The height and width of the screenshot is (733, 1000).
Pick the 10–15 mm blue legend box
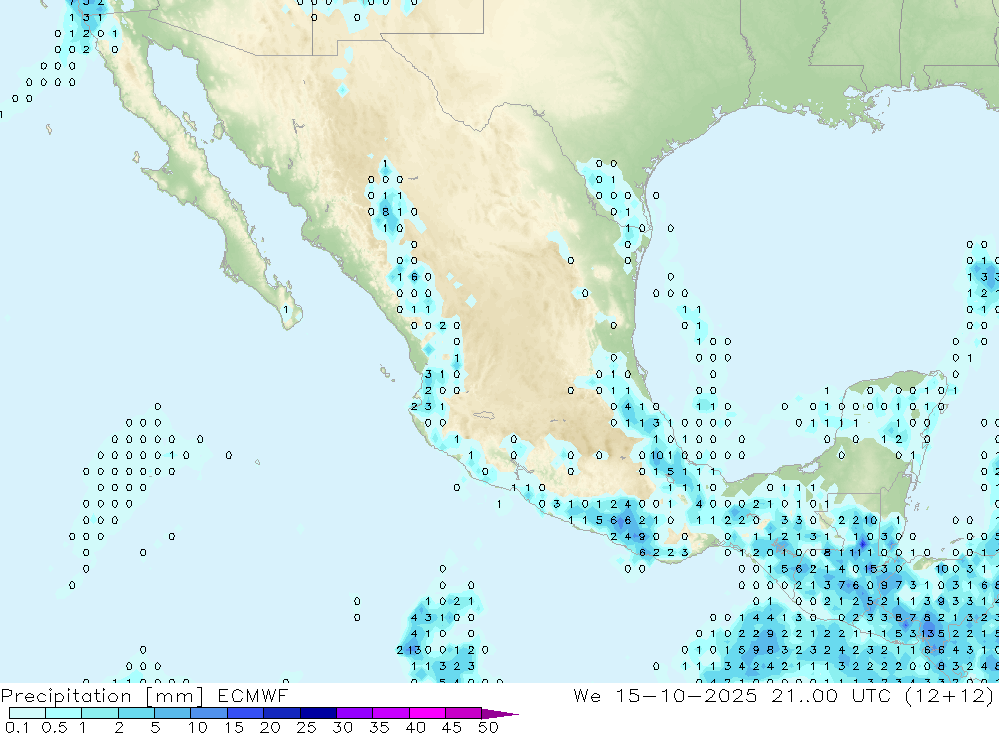[209, 713]
